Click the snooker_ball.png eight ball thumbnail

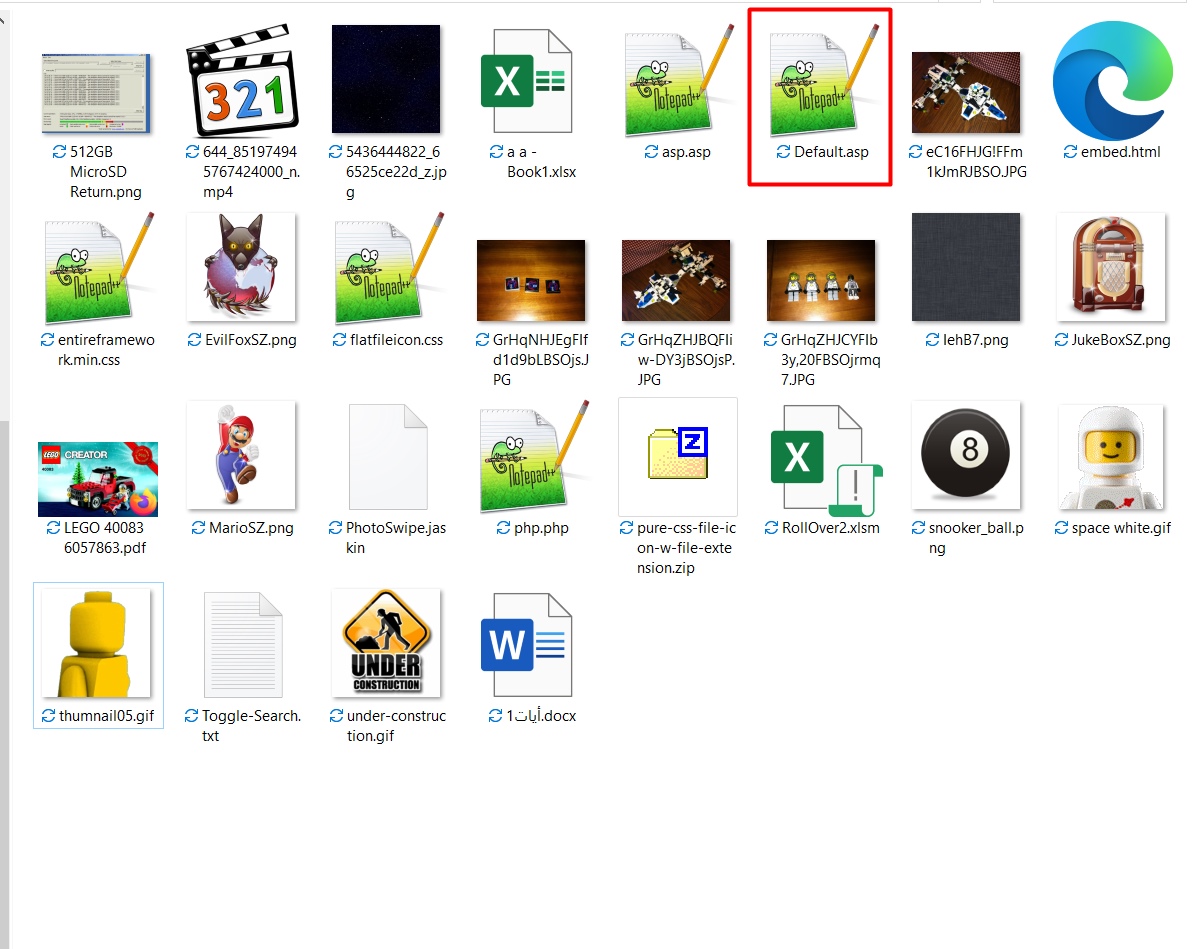coord(966,456)
